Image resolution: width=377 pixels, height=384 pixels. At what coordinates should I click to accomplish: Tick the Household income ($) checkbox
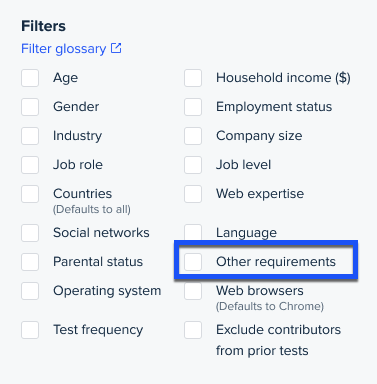[x=193, y=78]
